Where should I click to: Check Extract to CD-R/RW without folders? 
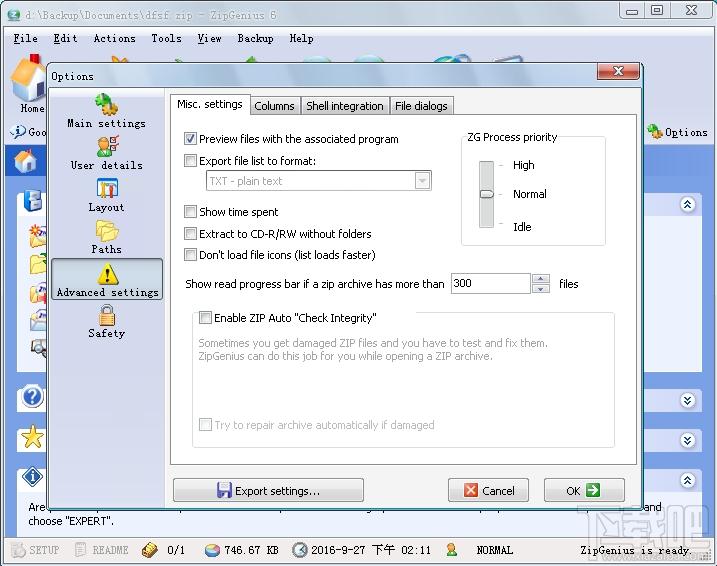click(190, 234)
